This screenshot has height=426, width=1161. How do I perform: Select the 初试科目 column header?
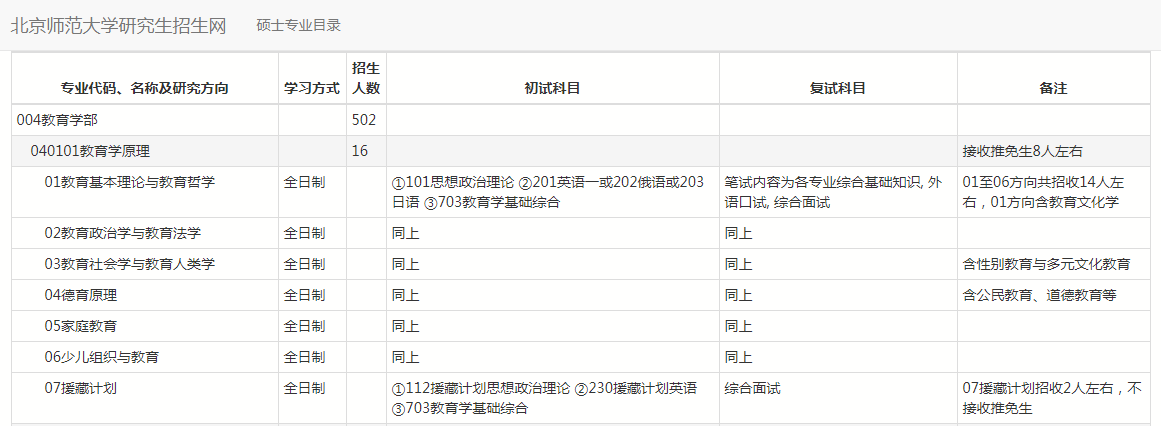tap(552, 88)
